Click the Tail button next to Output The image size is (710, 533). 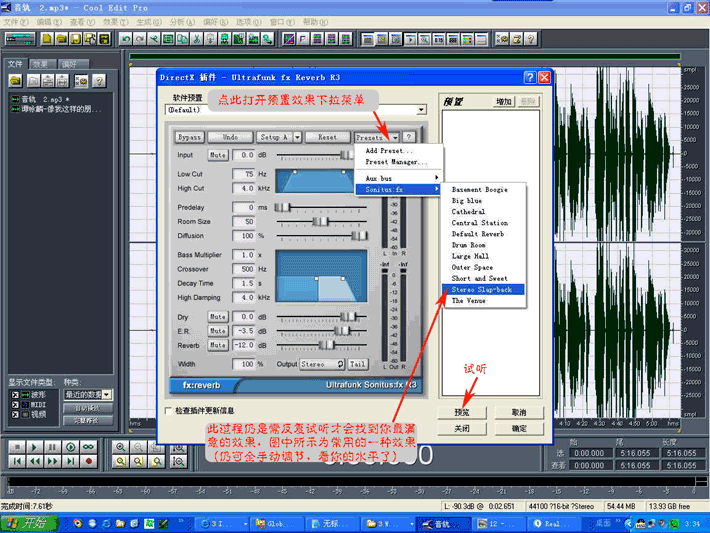click(x=357, y=365)
